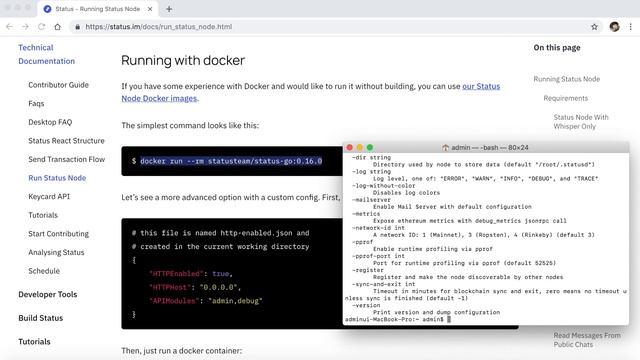Jump to Read Messages From Public Chats

587,340
